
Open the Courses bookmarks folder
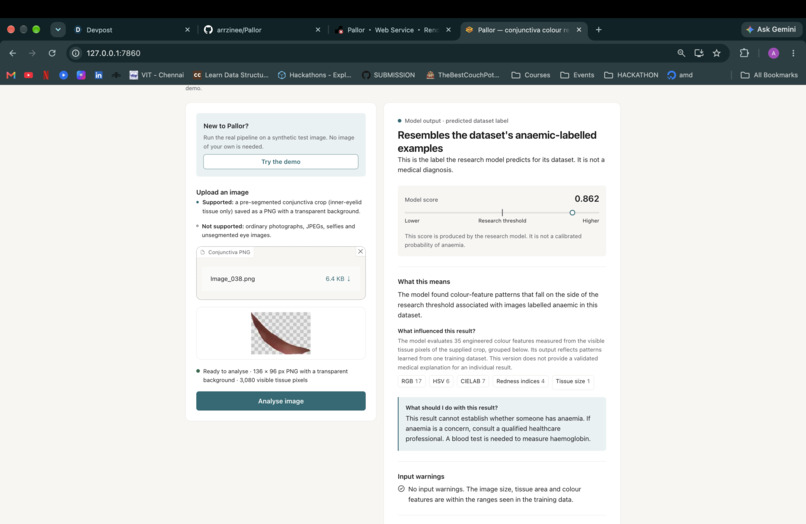click(530, 75)
